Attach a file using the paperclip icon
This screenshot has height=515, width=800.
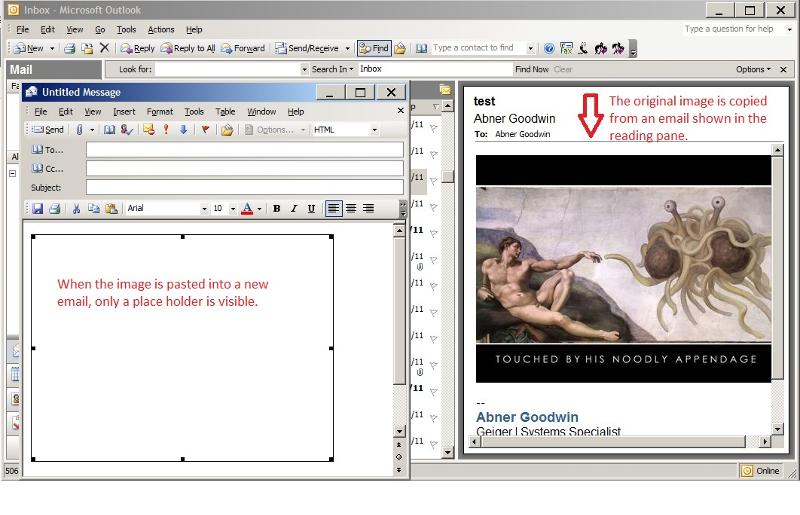click(80, 130)
